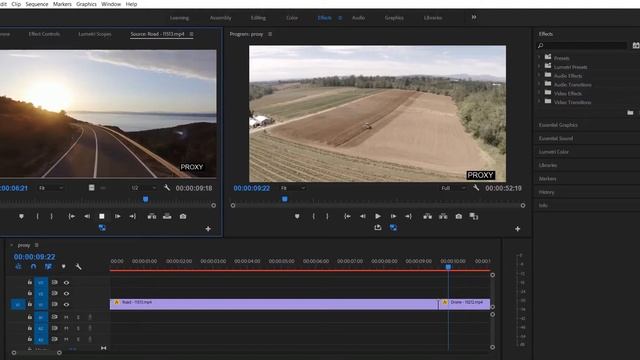Open Program playback resolution Full dropdown
Image resolution: width=640 pixels, height=360 pixels.
453,188
